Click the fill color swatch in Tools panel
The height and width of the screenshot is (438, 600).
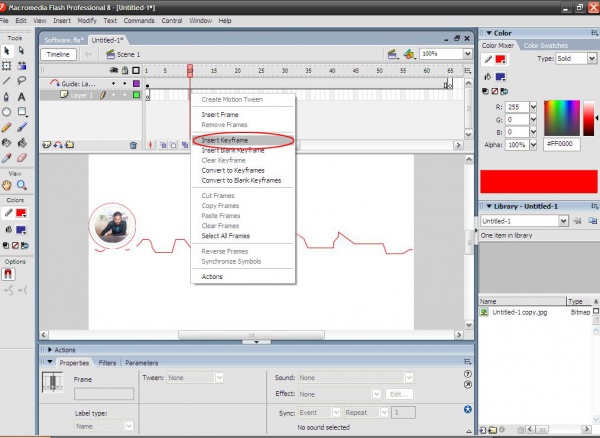click(21, 230)
